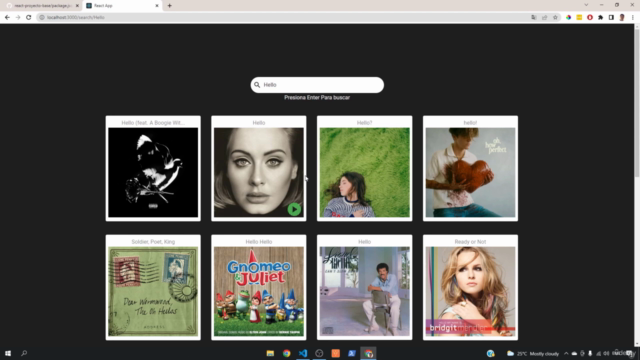Share this page via share icon
Viewport: 640px width, 360px height.
coord(544,17)
